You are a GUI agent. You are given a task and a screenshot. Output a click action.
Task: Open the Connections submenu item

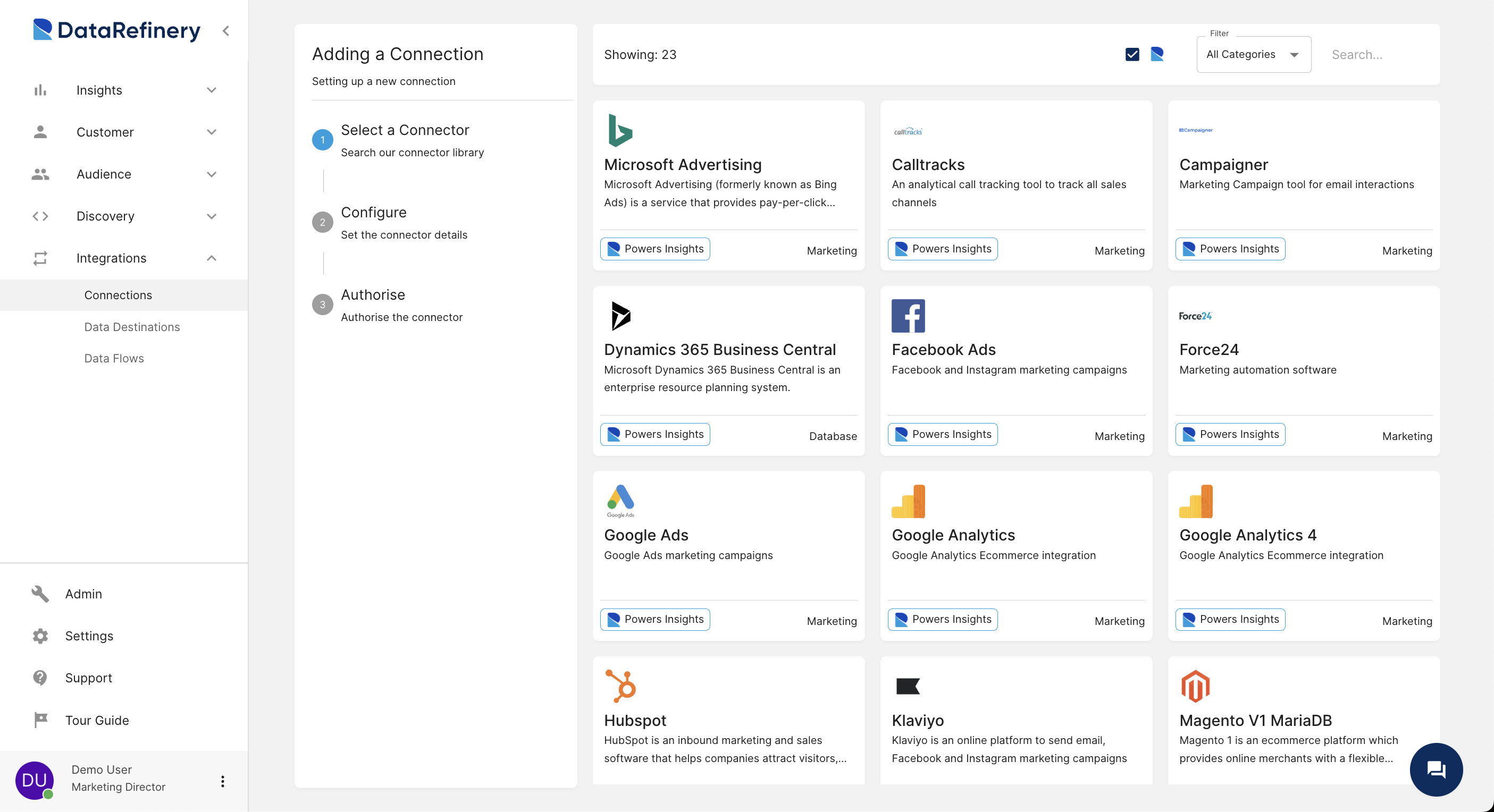point(123,295)
